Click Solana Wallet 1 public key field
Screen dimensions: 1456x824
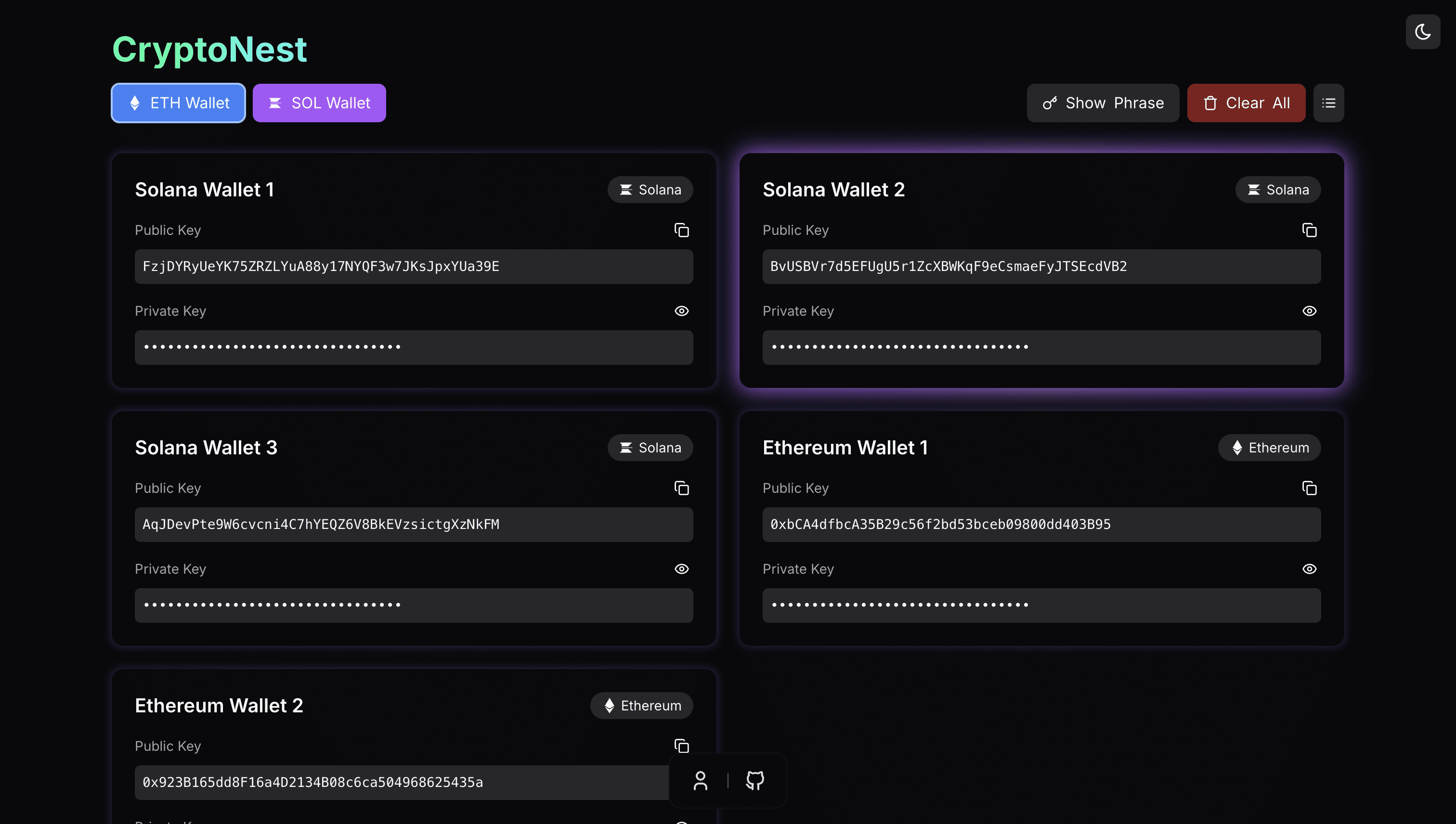413,267
